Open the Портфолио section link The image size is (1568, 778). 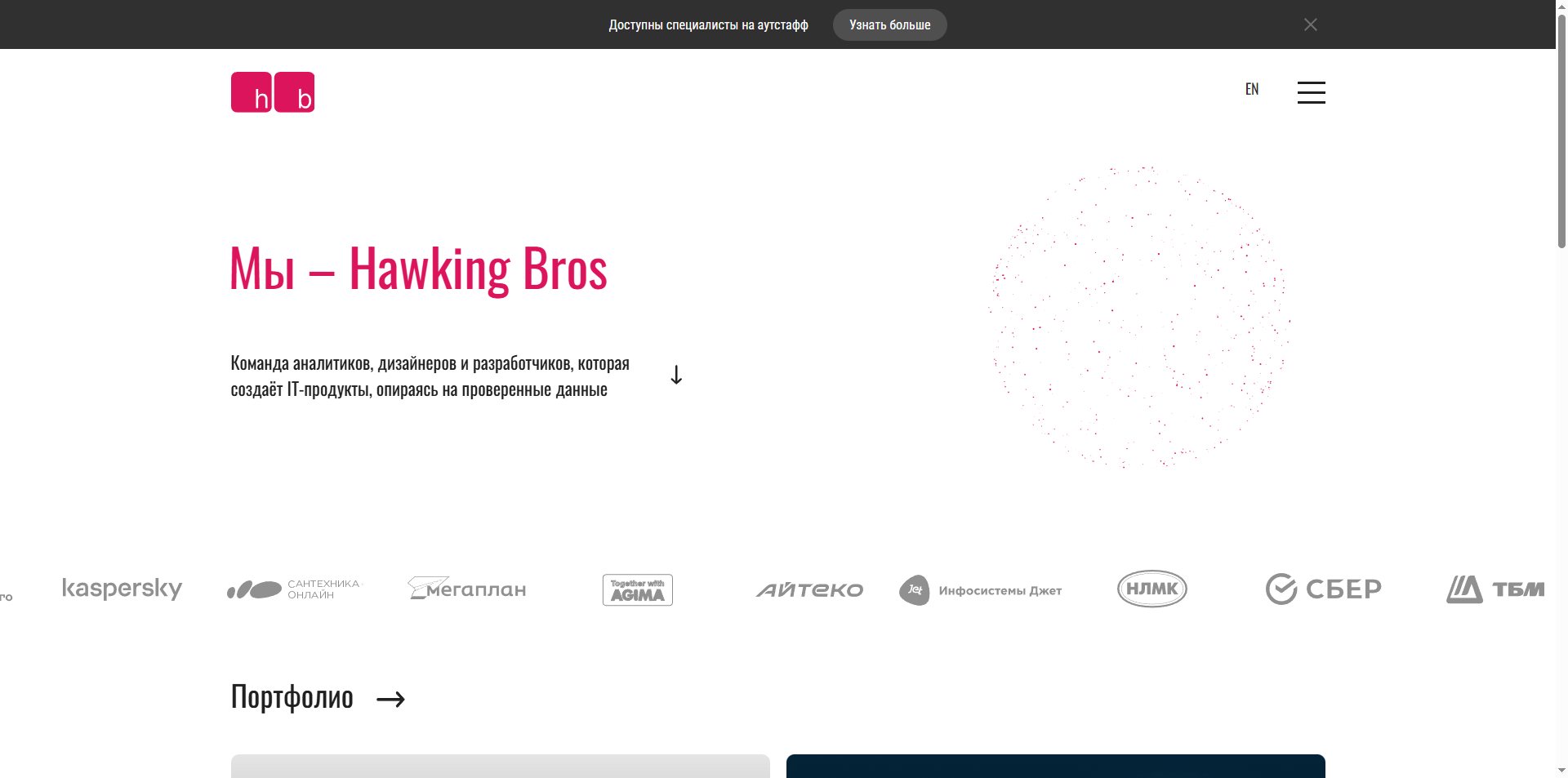tap(292, 697)
